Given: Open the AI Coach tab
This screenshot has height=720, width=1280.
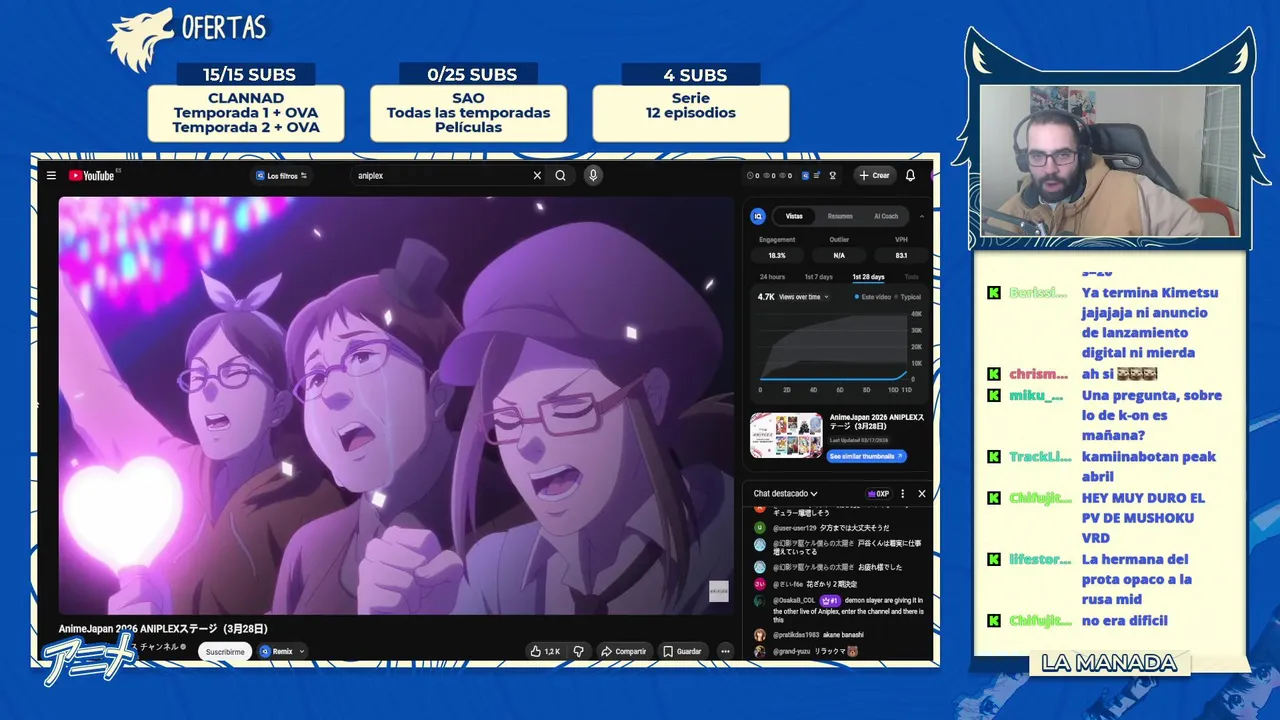Looking at the screenshot, I should point(886,216).
